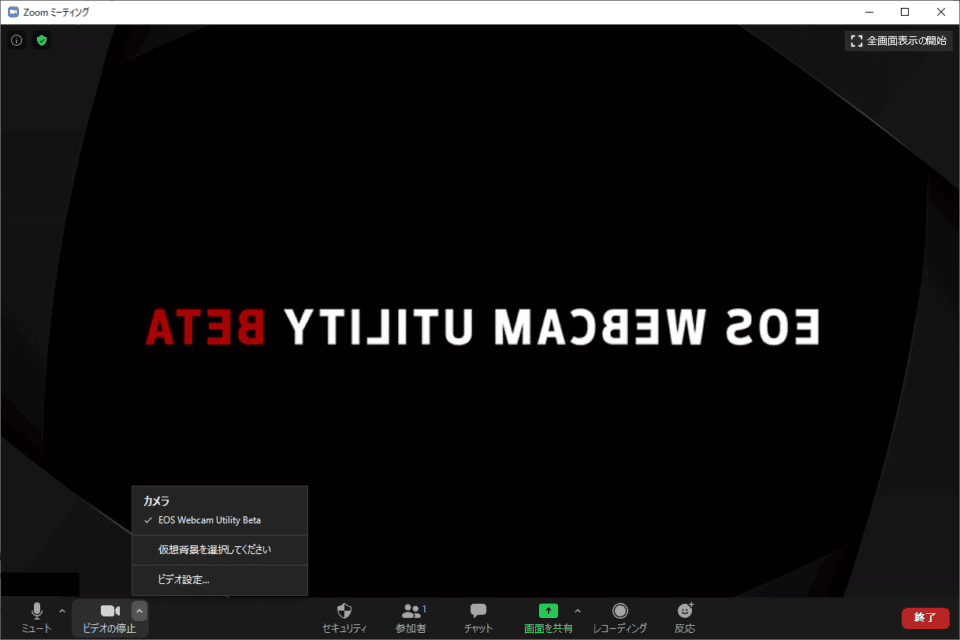960x640 pixels.
Task: Expand the audio options arrow beside ミュート
Action: (63, 611)
